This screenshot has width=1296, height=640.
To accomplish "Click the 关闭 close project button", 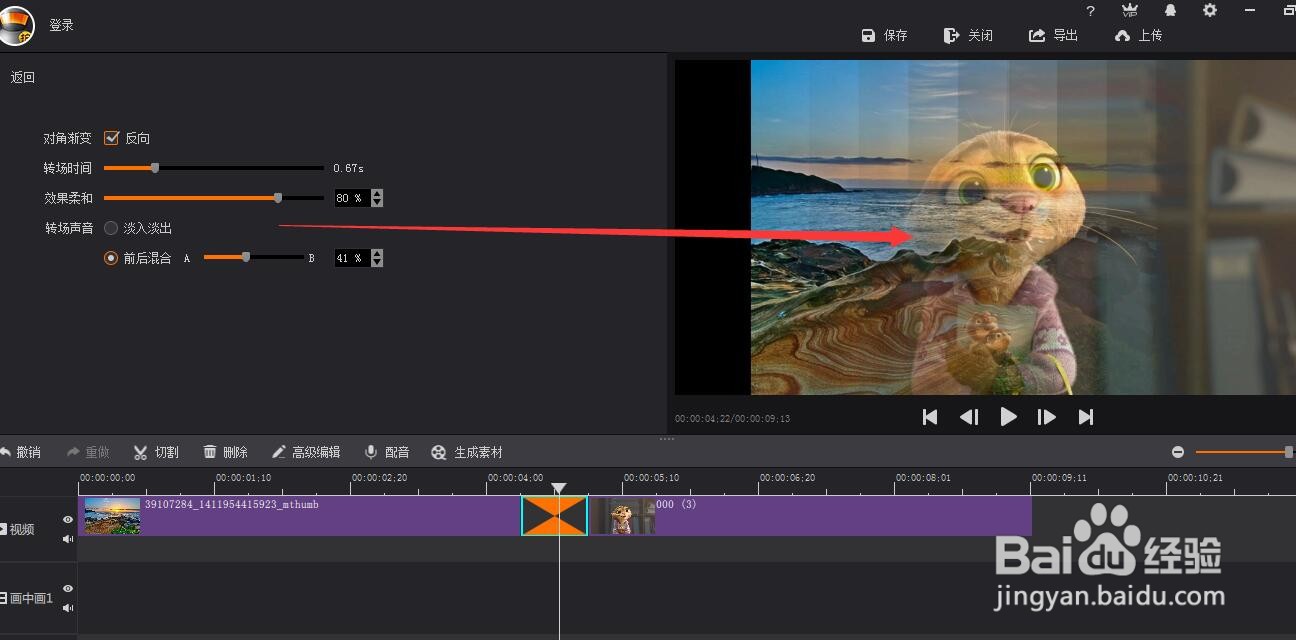I will coord(968,35).
